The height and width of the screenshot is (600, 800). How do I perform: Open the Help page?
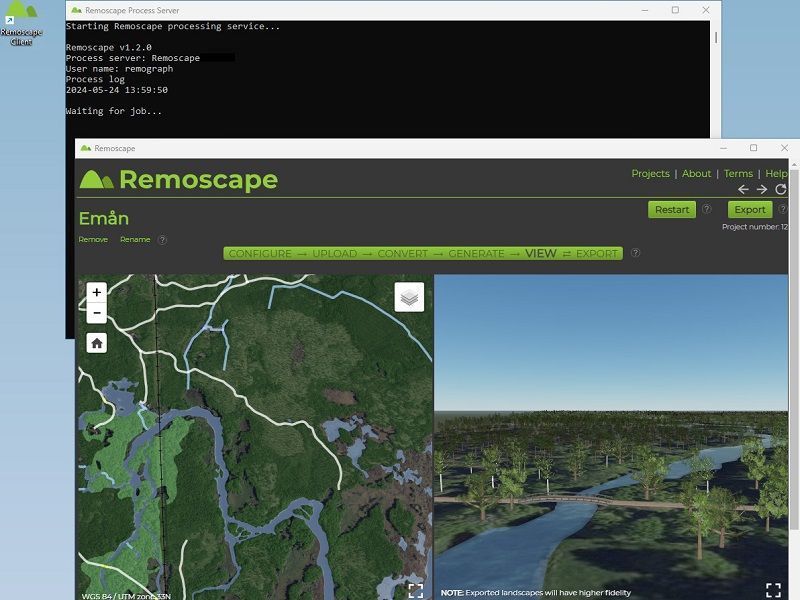(776, 173)
